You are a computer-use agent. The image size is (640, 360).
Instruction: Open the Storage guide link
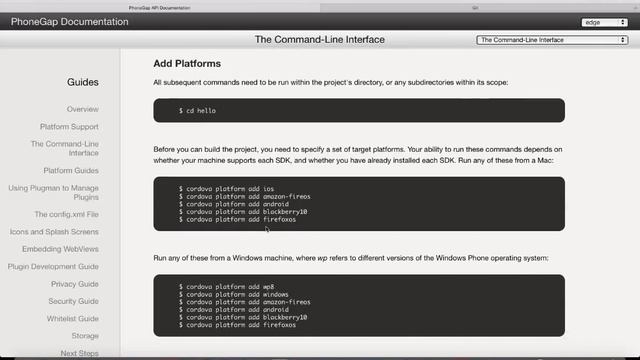[x=85, y=336]
